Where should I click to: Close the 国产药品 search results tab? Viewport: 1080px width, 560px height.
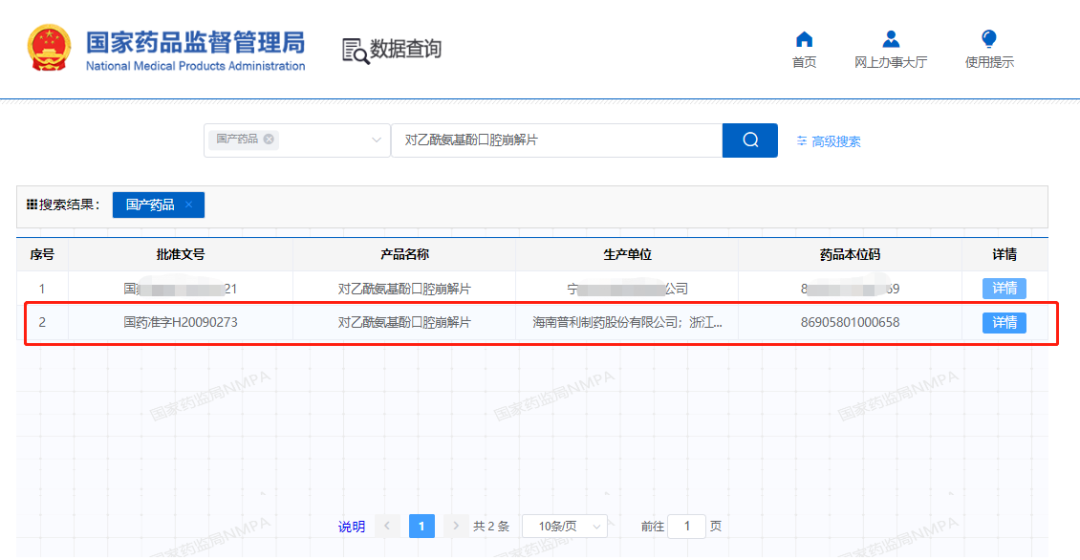coord(189,205)
